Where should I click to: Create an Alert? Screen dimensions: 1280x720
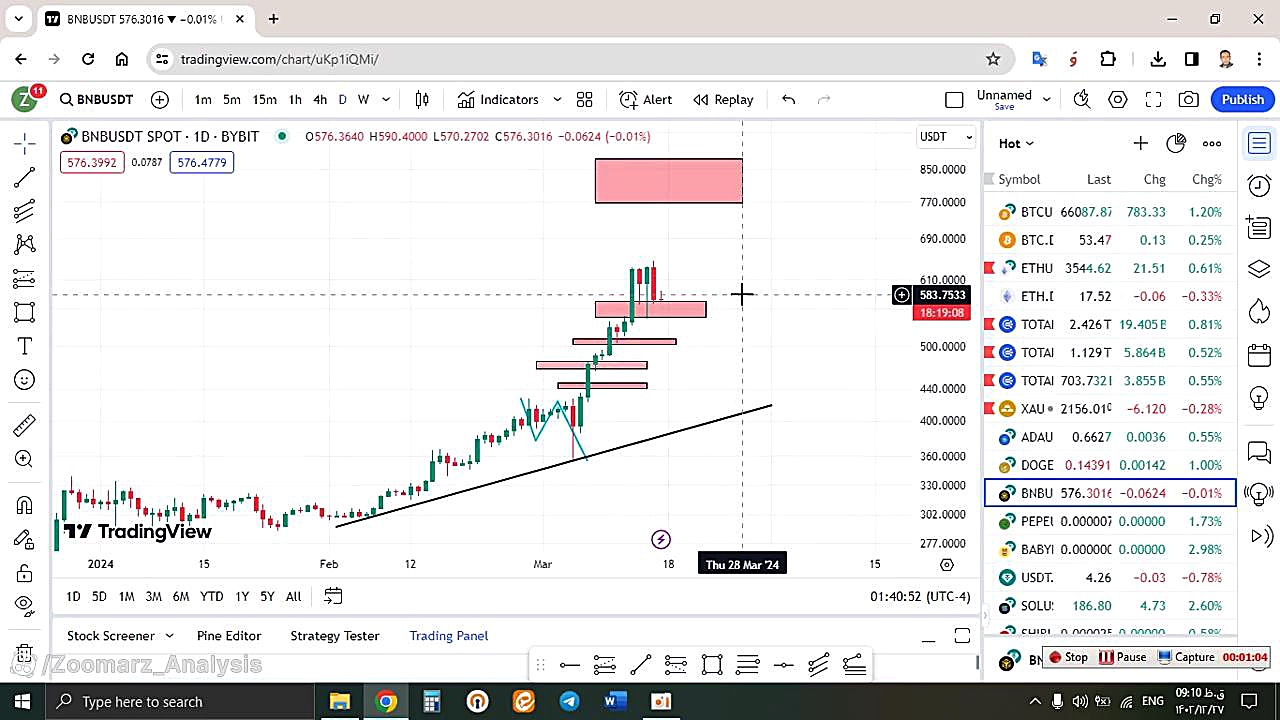[646, 99]
